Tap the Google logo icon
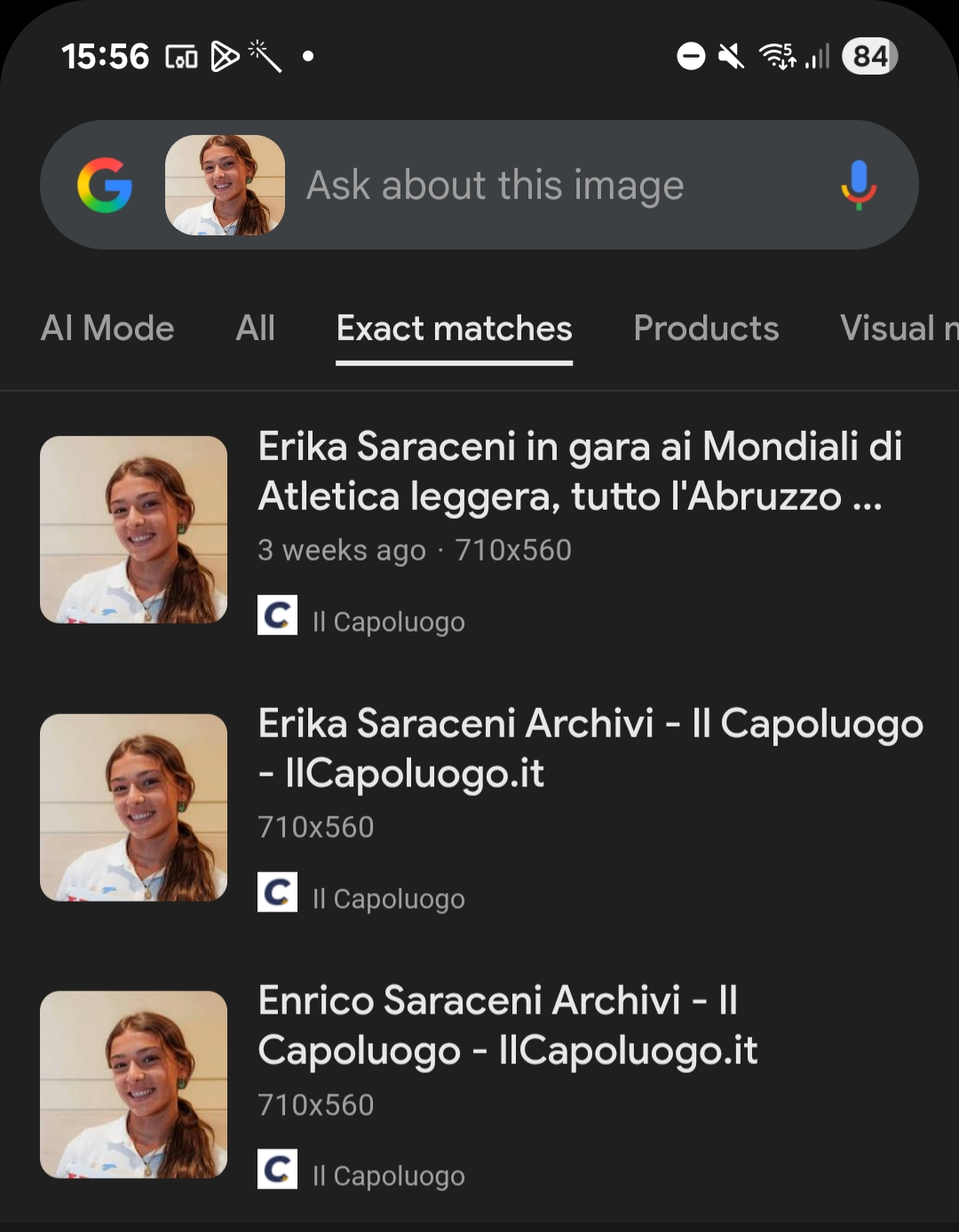Viewport: 959px width, 1232px height. point(105,185)
